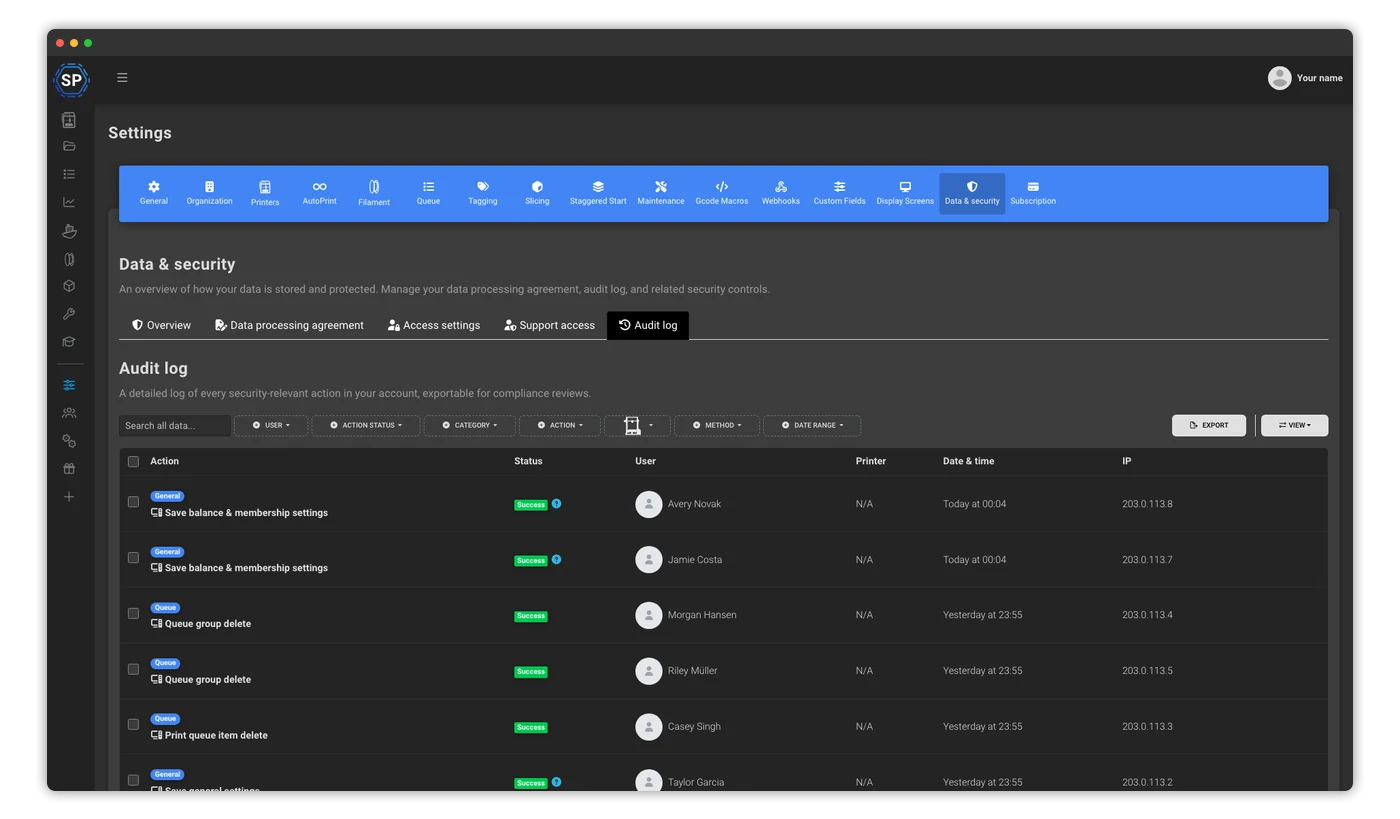The height and width of the screenshot is (819, 1400).
Task: Open the Printers settings tab
Action: pos(265,193)
